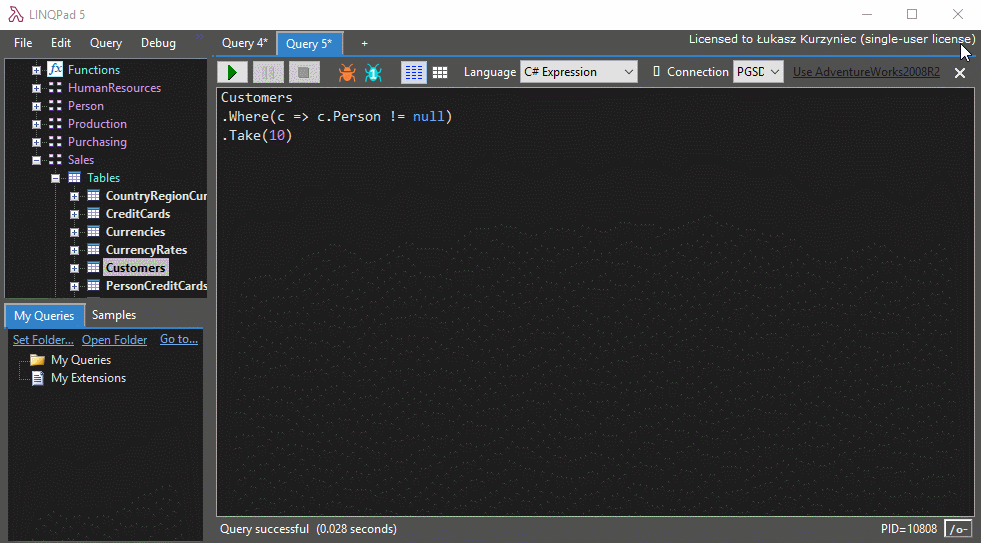Open the Debug menu

pos(158,43)
